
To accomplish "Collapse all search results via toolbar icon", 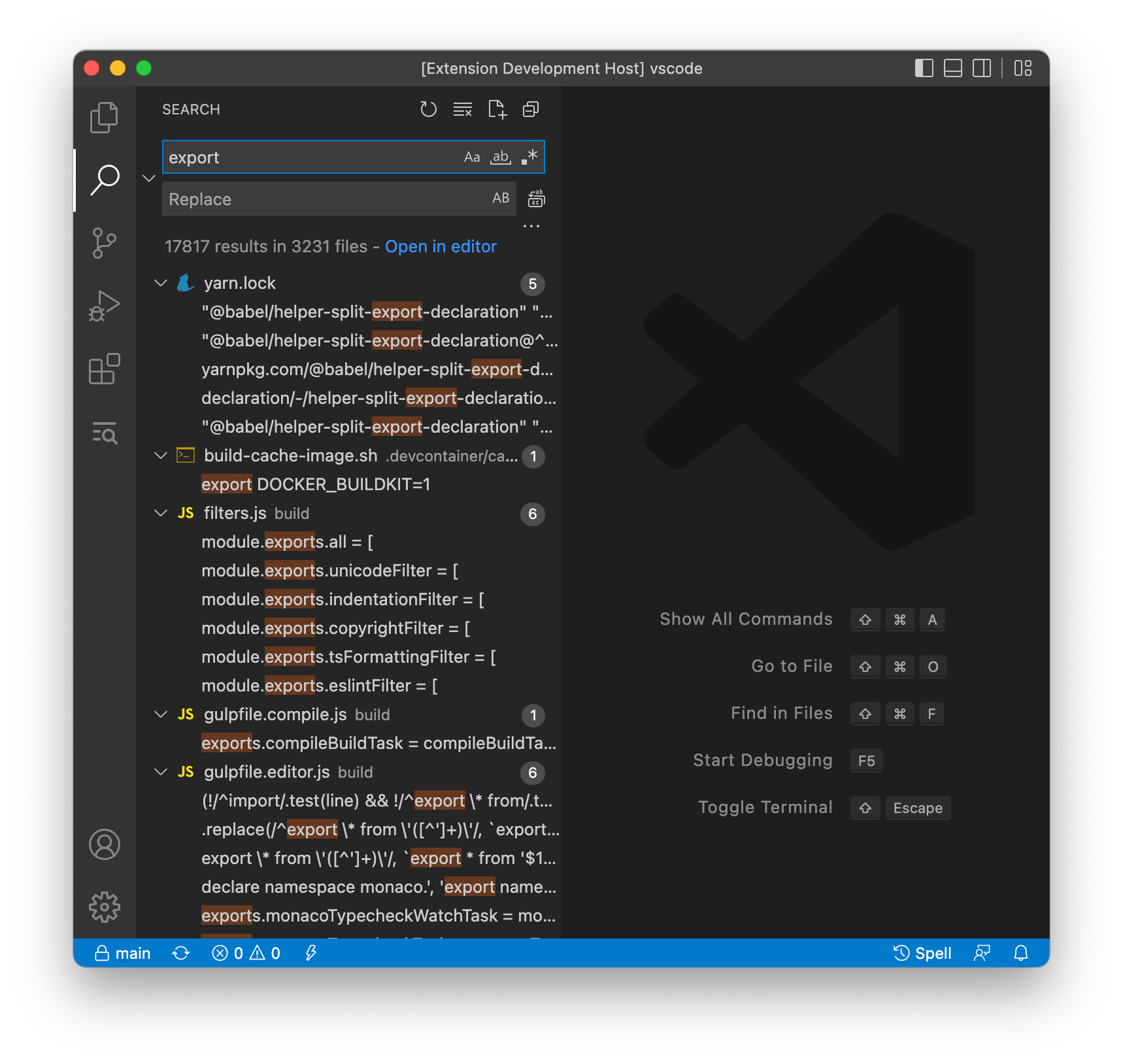I will (x=530, y=109).
